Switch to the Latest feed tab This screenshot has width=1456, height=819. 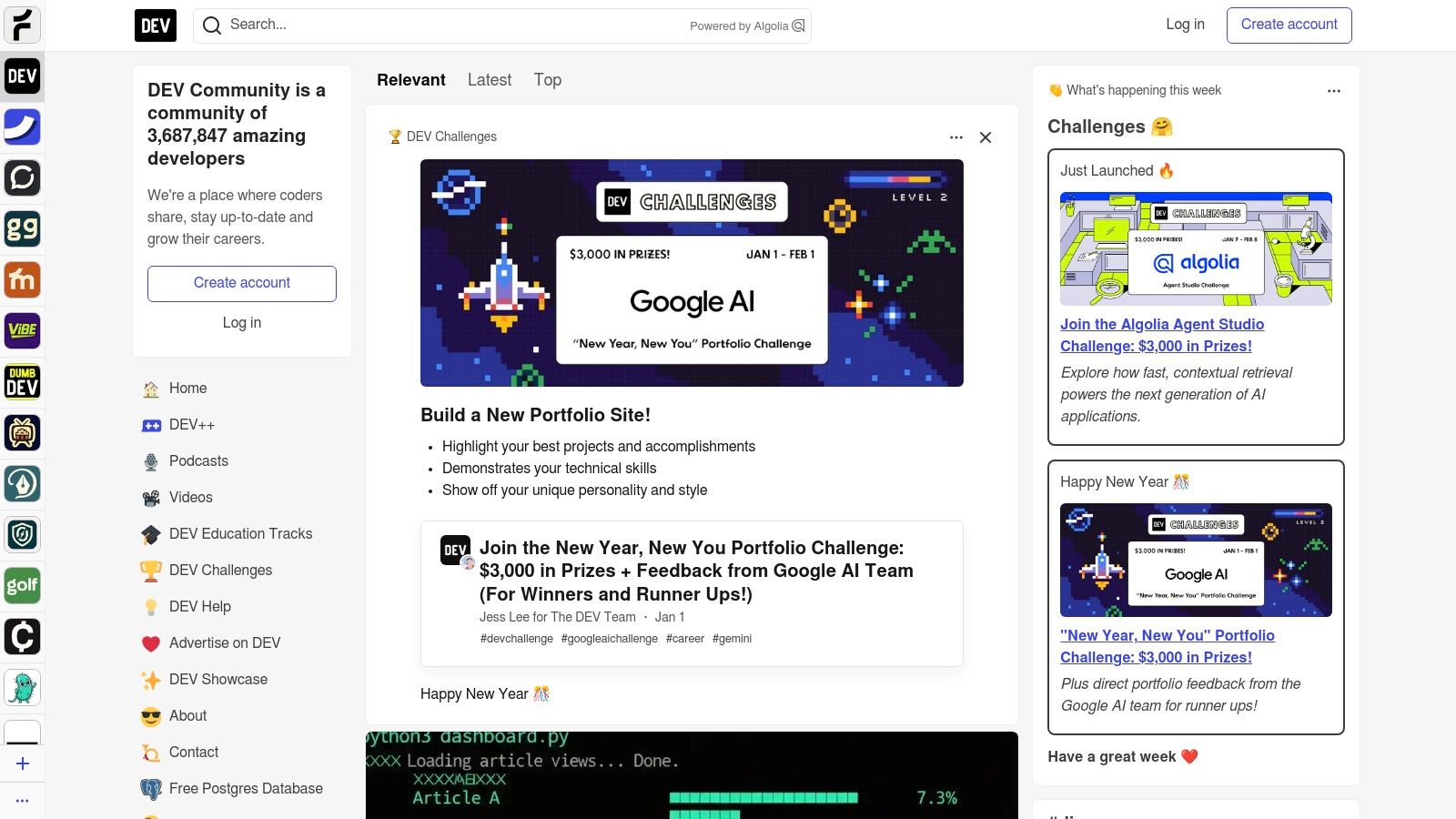[490, 80]
